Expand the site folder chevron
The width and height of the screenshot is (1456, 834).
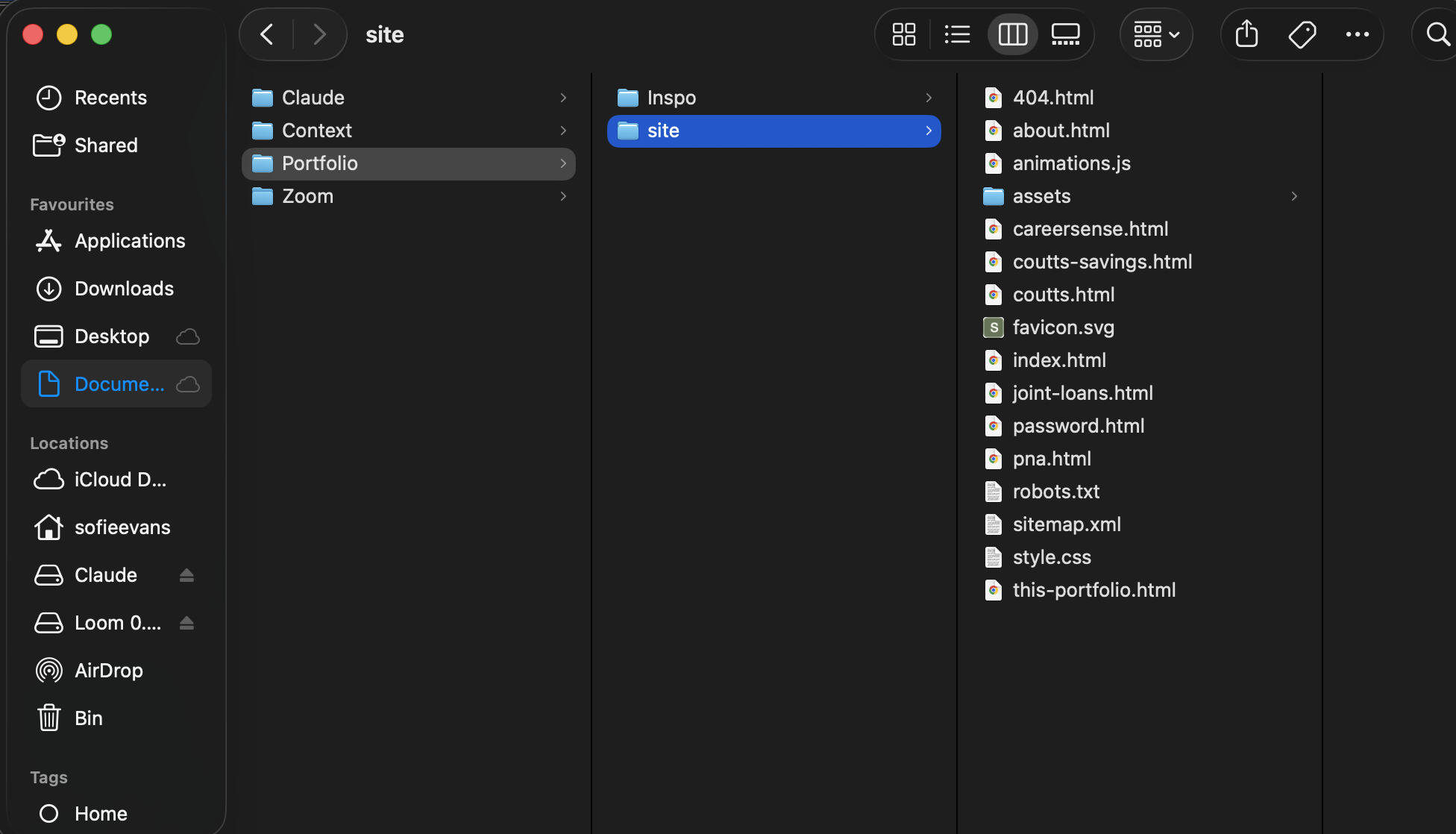[929, 131]
